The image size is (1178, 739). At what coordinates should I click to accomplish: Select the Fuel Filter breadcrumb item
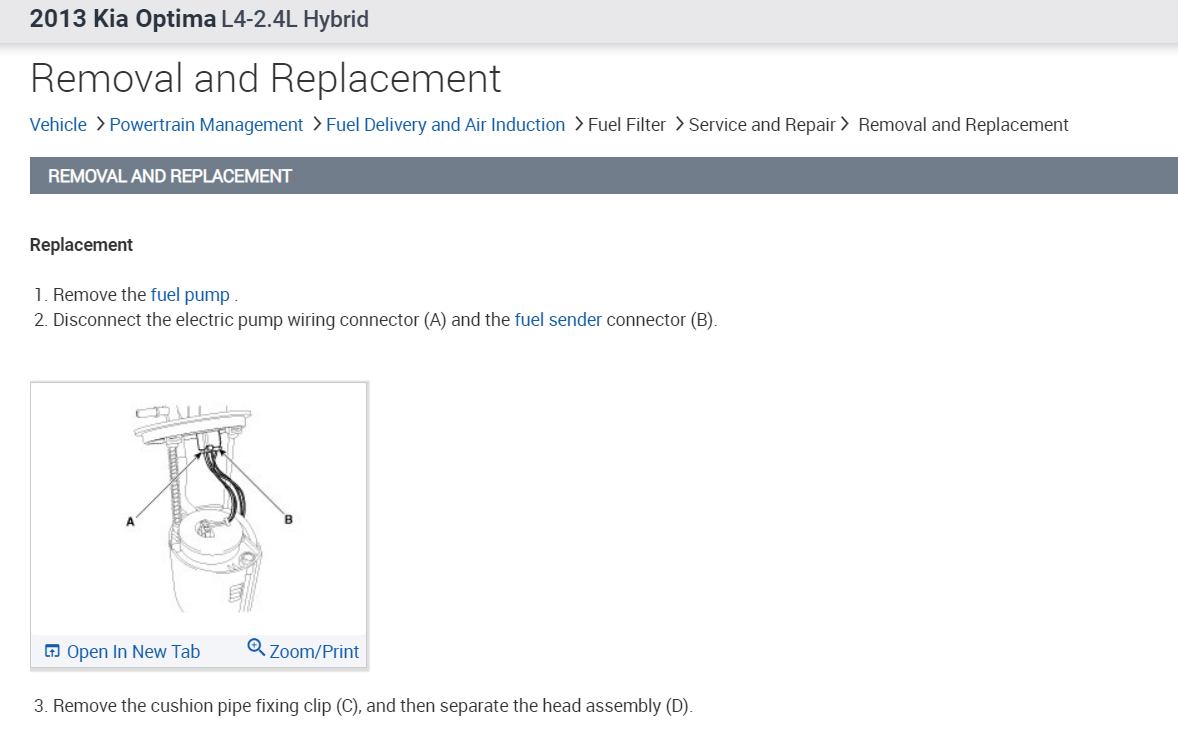627,125
